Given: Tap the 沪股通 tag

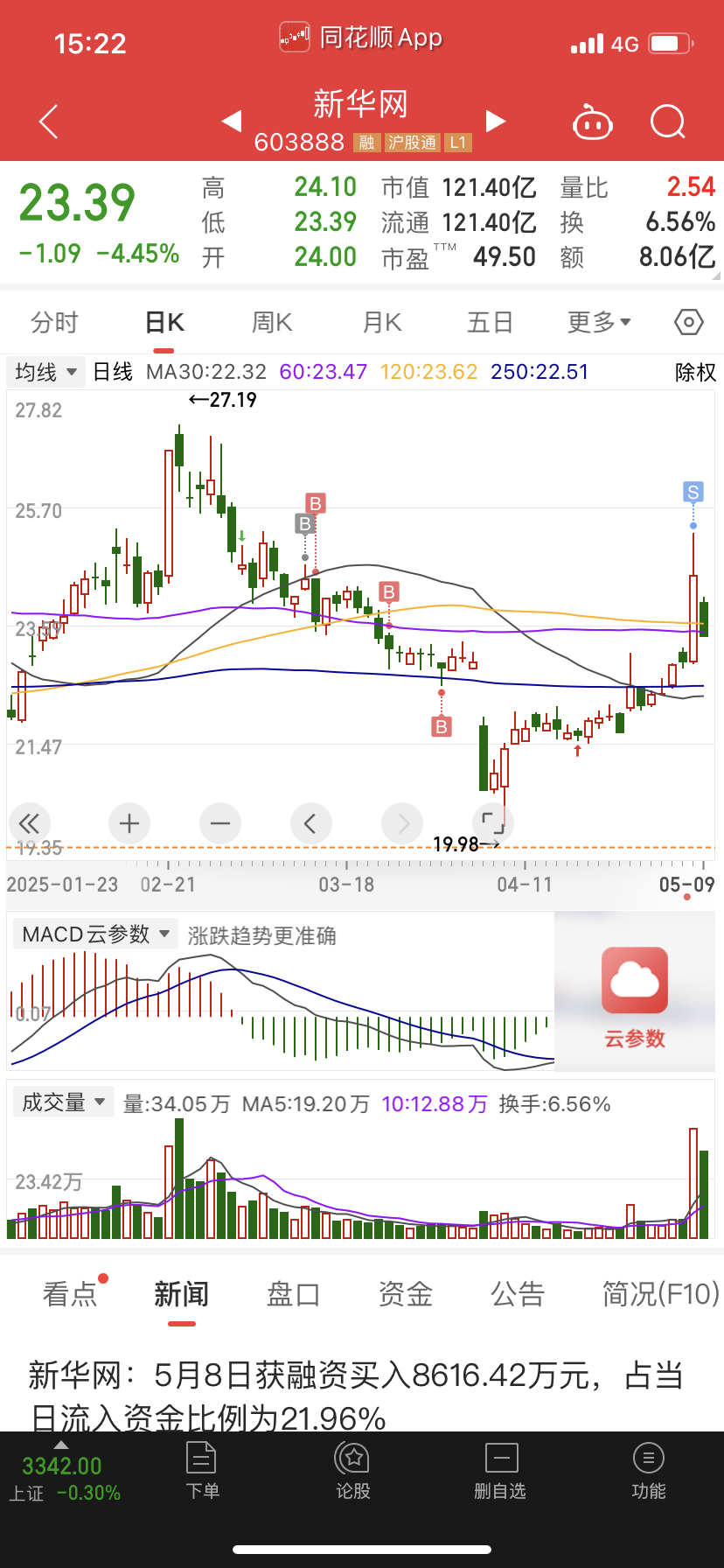Looking at the screenshot, I should pos(412,143).
